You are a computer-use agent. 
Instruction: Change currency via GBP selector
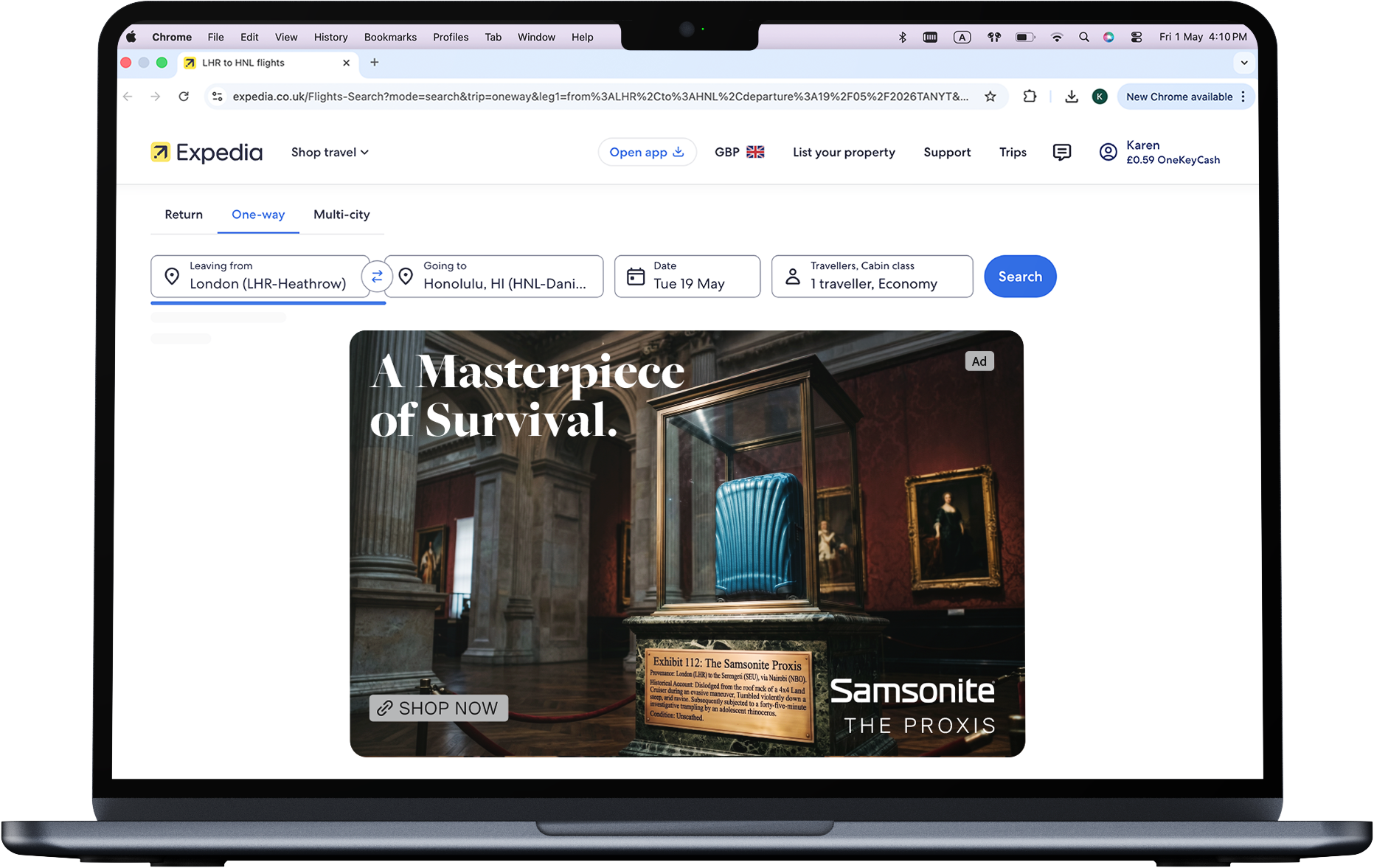739,152
